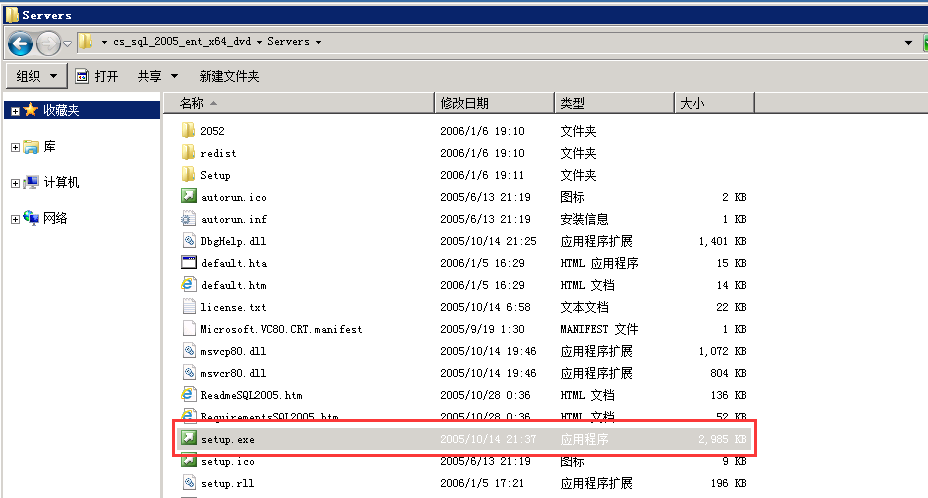The height and width of the screenshot is (498, 928).
Task: Click the 新建文件夹 new folder button
Action: tap(229, 76)
